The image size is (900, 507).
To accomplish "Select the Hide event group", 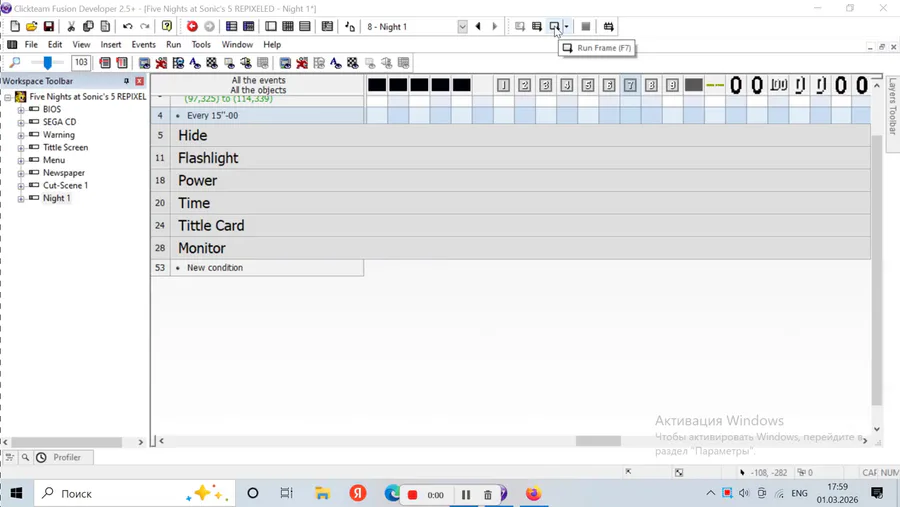I will pyautogui.click(x=520, y=136).
